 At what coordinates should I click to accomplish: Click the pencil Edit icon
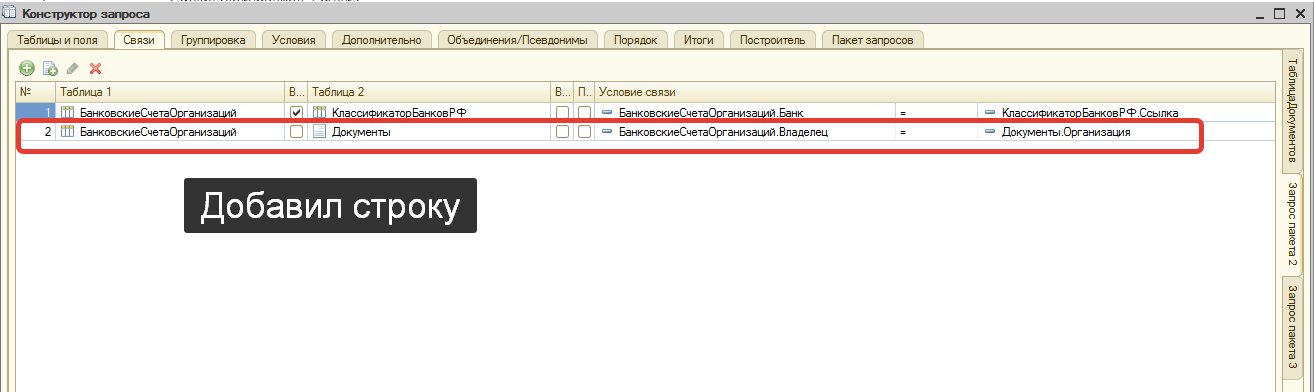72,69
